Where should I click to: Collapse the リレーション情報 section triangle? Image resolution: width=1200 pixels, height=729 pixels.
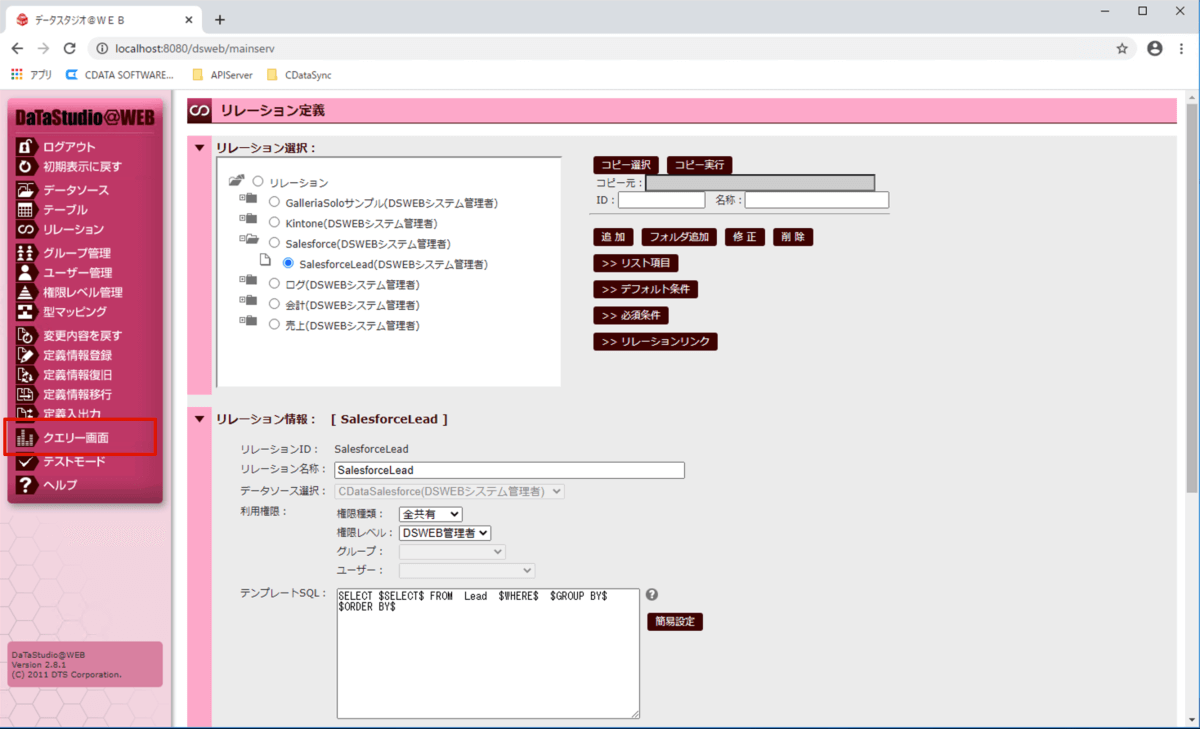(199, 419)
